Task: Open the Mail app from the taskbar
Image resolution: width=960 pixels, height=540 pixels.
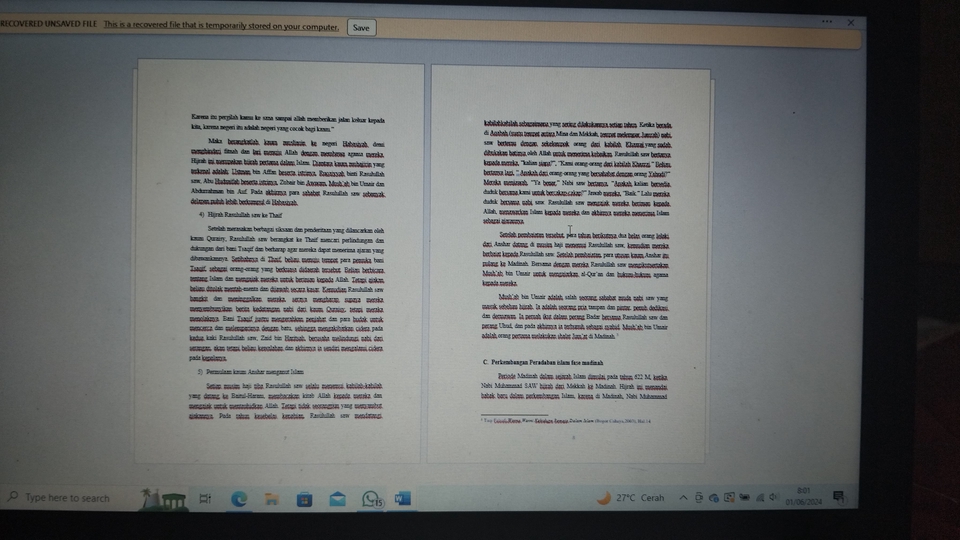Action: 337,500
